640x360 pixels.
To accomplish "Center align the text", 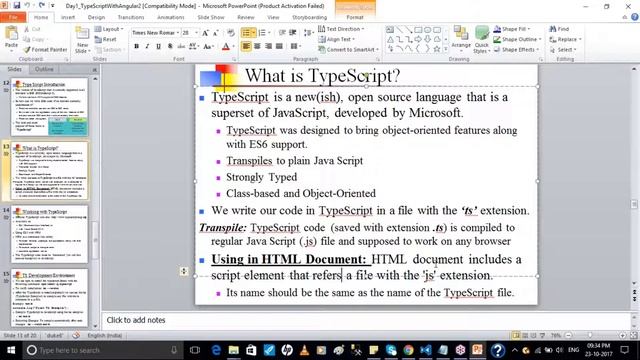I will pos(257,46).
